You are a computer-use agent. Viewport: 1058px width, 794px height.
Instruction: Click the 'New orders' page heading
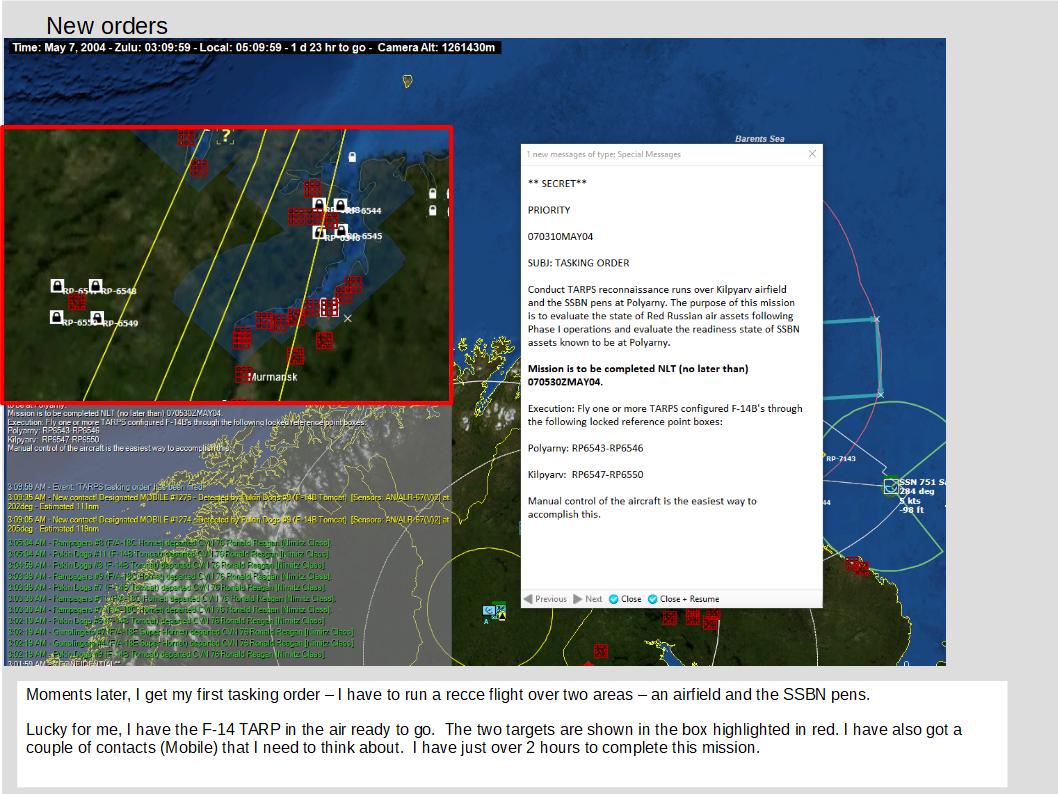click(x=107, y=26)
